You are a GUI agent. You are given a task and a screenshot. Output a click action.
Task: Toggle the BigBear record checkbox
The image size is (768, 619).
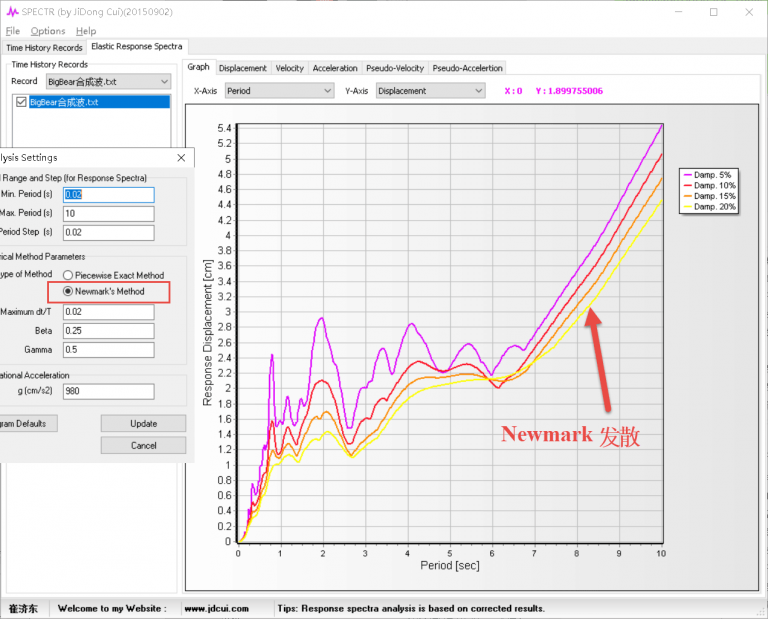pyautogui.click(x=22, y=102)
